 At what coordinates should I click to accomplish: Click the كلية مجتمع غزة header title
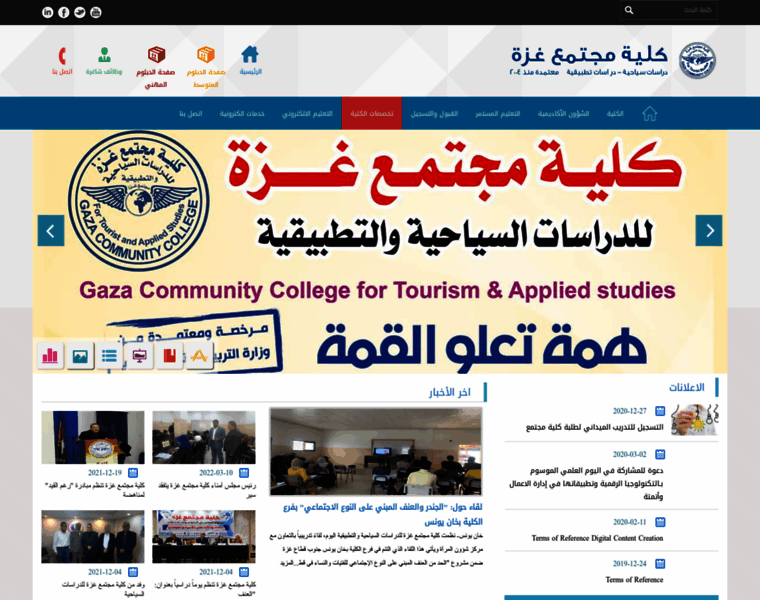589,54
